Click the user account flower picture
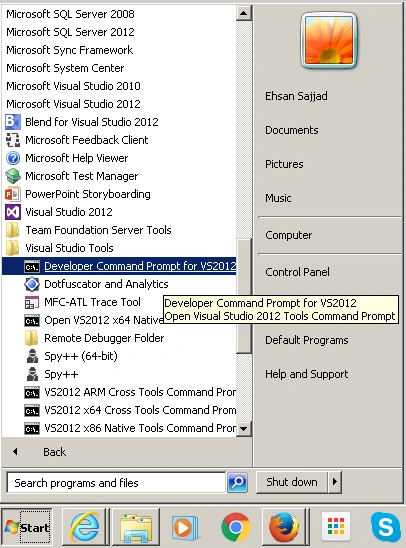 [x=328, y=40]
